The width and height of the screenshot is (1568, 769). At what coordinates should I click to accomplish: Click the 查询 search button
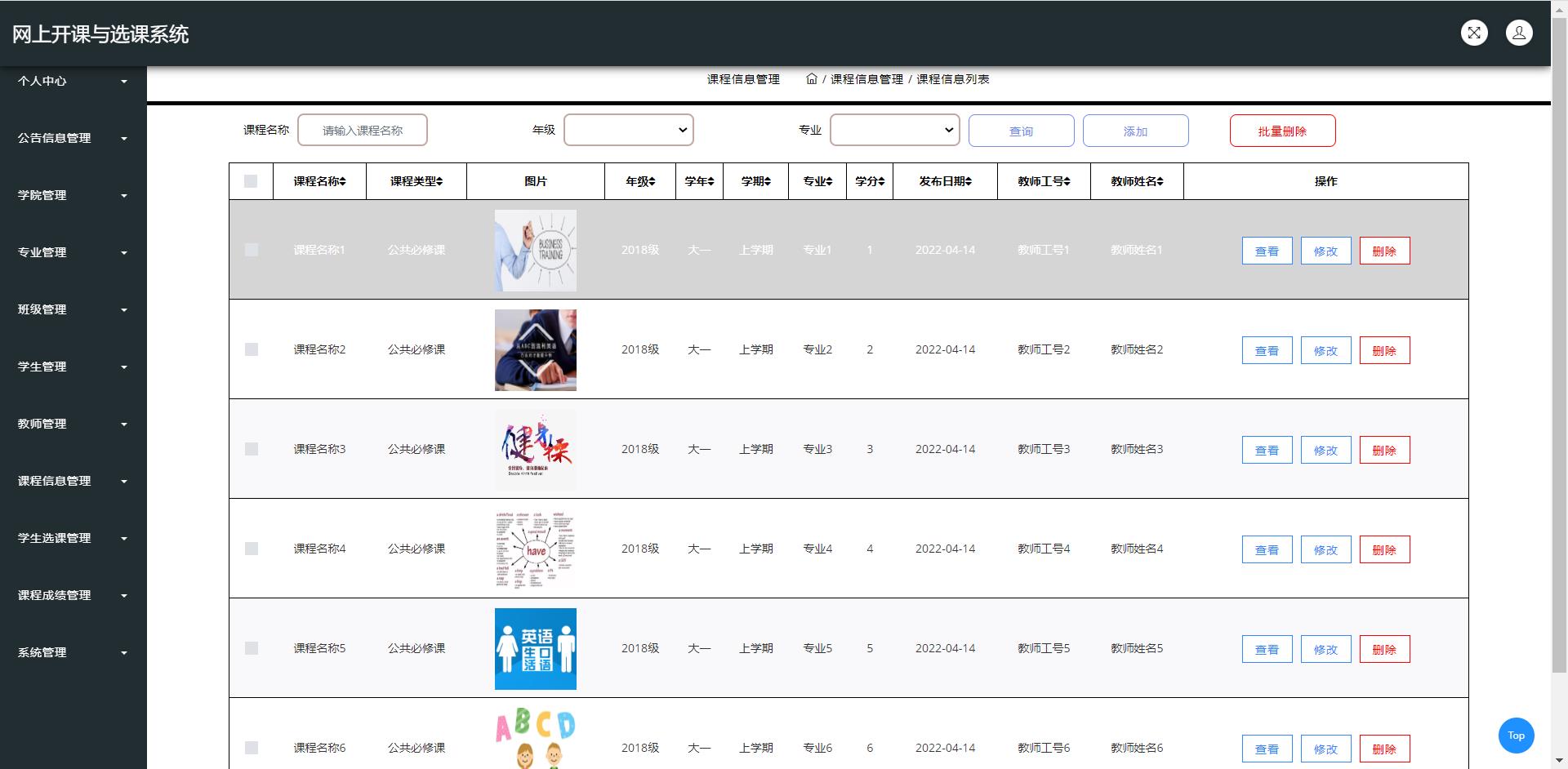pyautogui.click(x=1021, y=131)
